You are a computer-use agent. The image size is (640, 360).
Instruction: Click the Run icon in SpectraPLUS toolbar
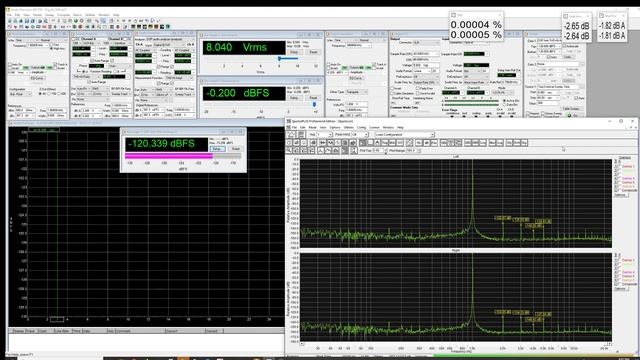click(x=291, y=134)
